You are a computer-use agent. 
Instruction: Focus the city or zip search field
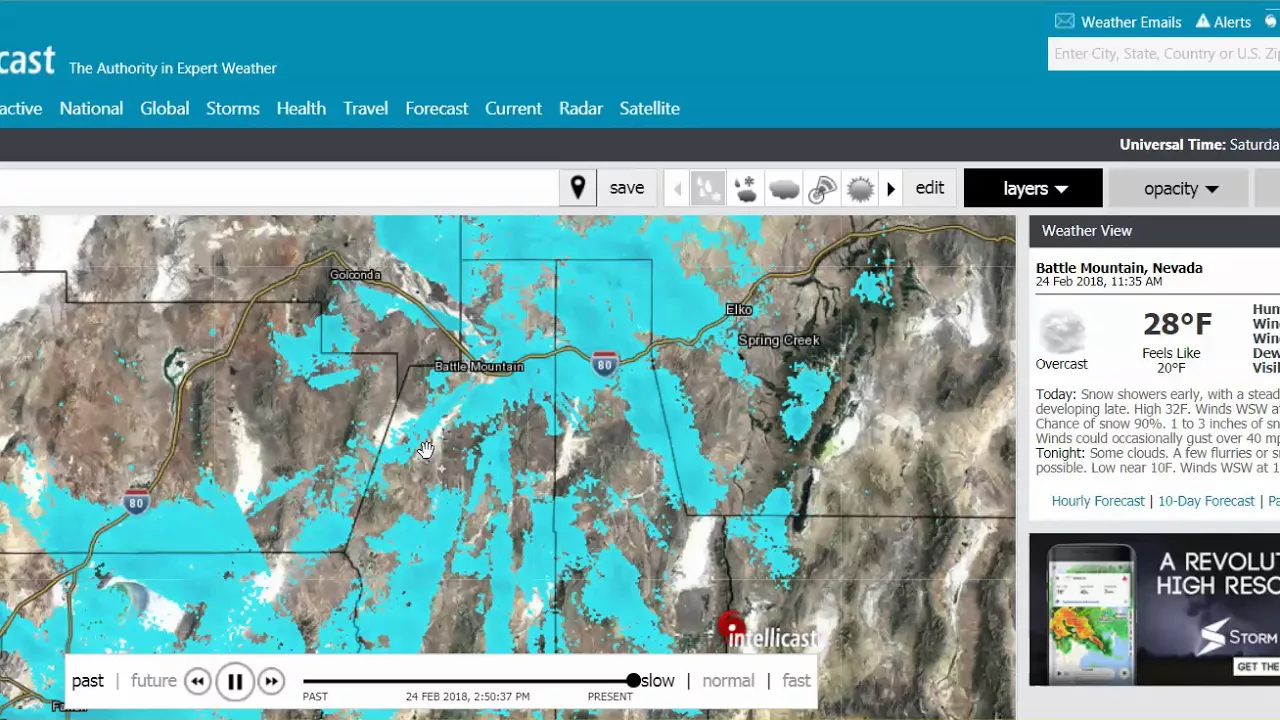coord(1164,54)
